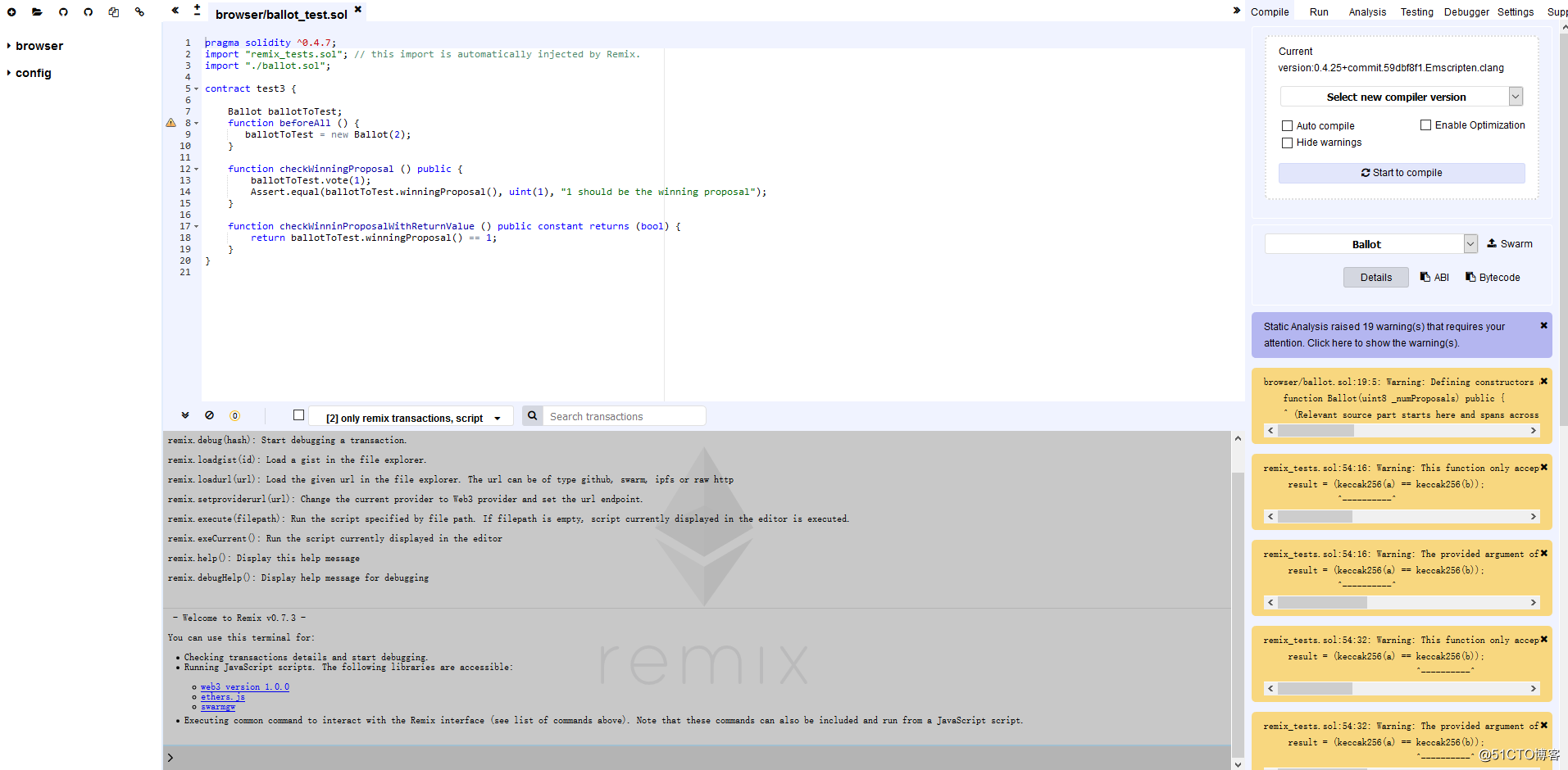Click the first GitHub gist icon

(x=63, y=12)
